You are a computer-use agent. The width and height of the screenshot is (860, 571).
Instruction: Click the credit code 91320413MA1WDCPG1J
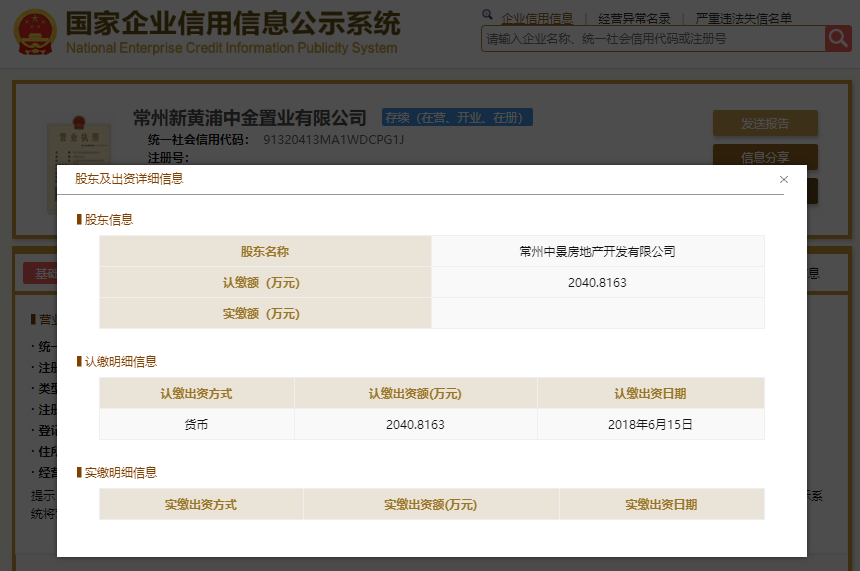(333, 139)
